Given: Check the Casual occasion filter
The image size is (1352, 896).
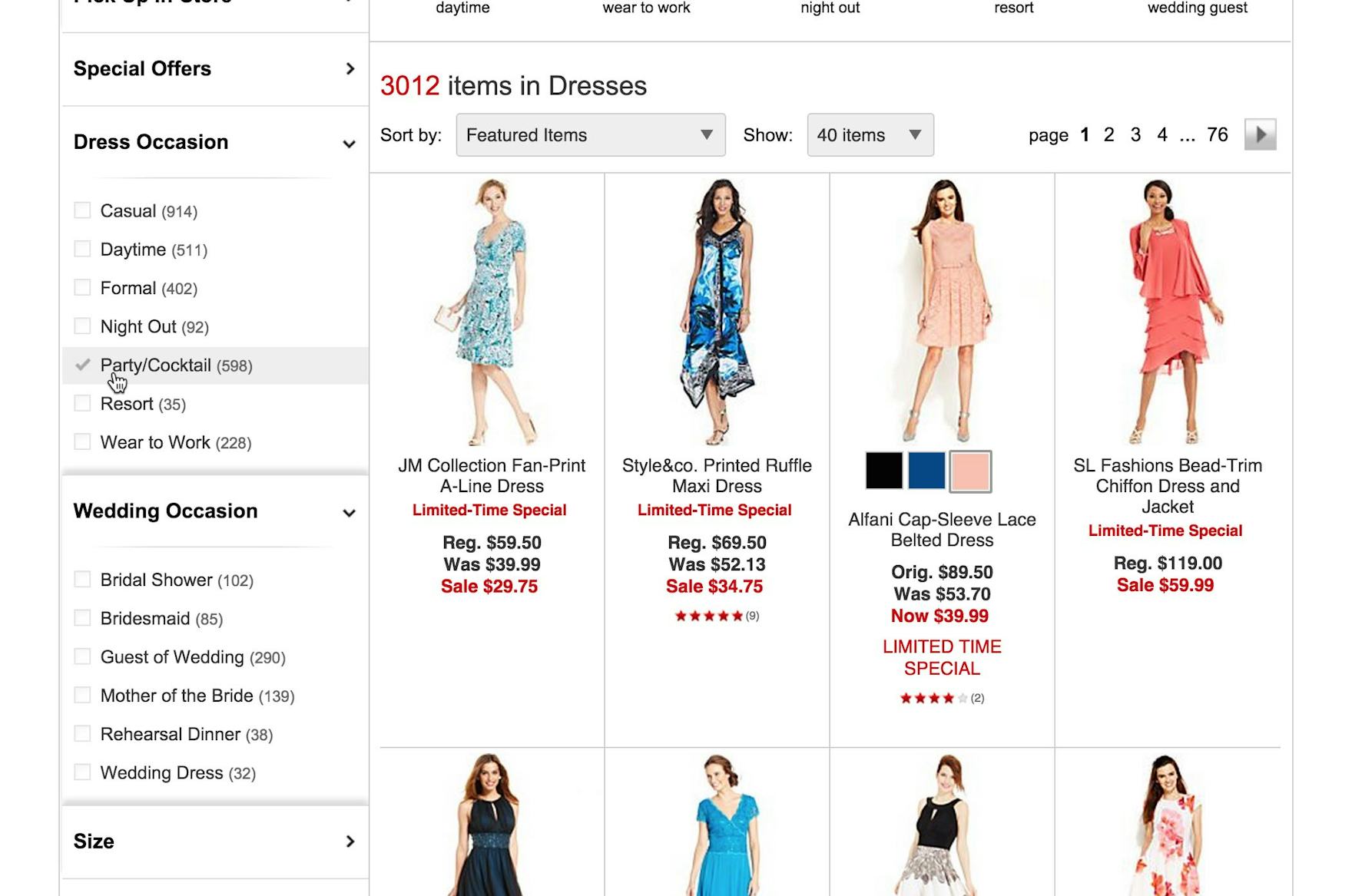Looking at the screenshot, I should [x=82, y=211].
